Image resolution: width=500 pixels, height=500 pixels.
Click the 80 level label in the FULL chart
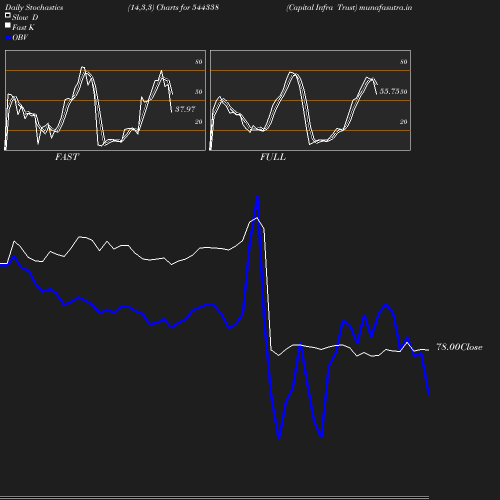pyautogui.click(x=404, y=62)
